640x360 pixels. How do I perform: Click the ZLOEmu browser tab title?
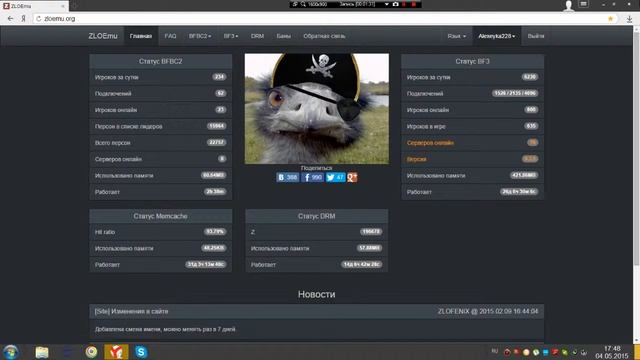pos(21,6)
